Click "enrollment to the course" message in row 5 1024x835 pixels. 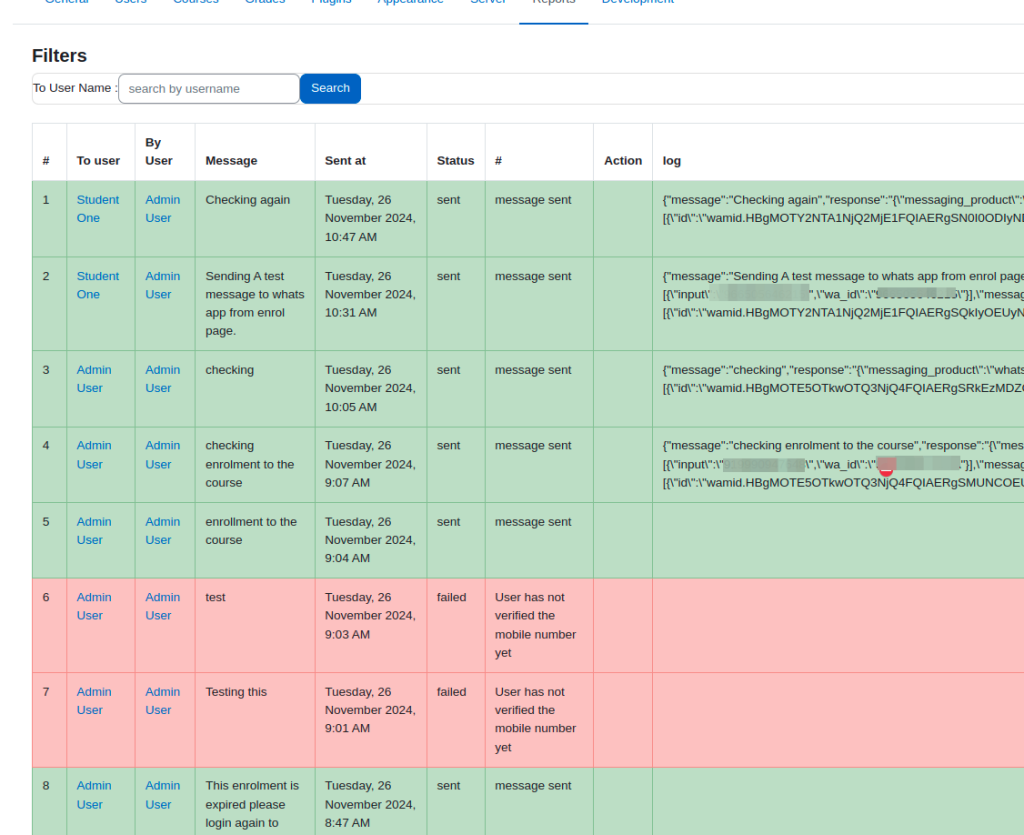click(251, 531)
